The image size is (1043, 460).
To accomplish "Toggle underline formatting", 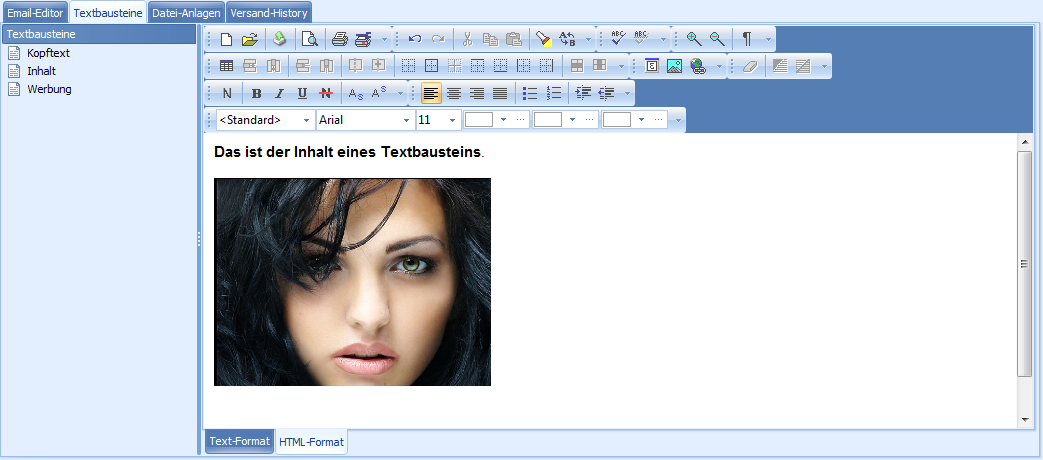I will [302, 93].
